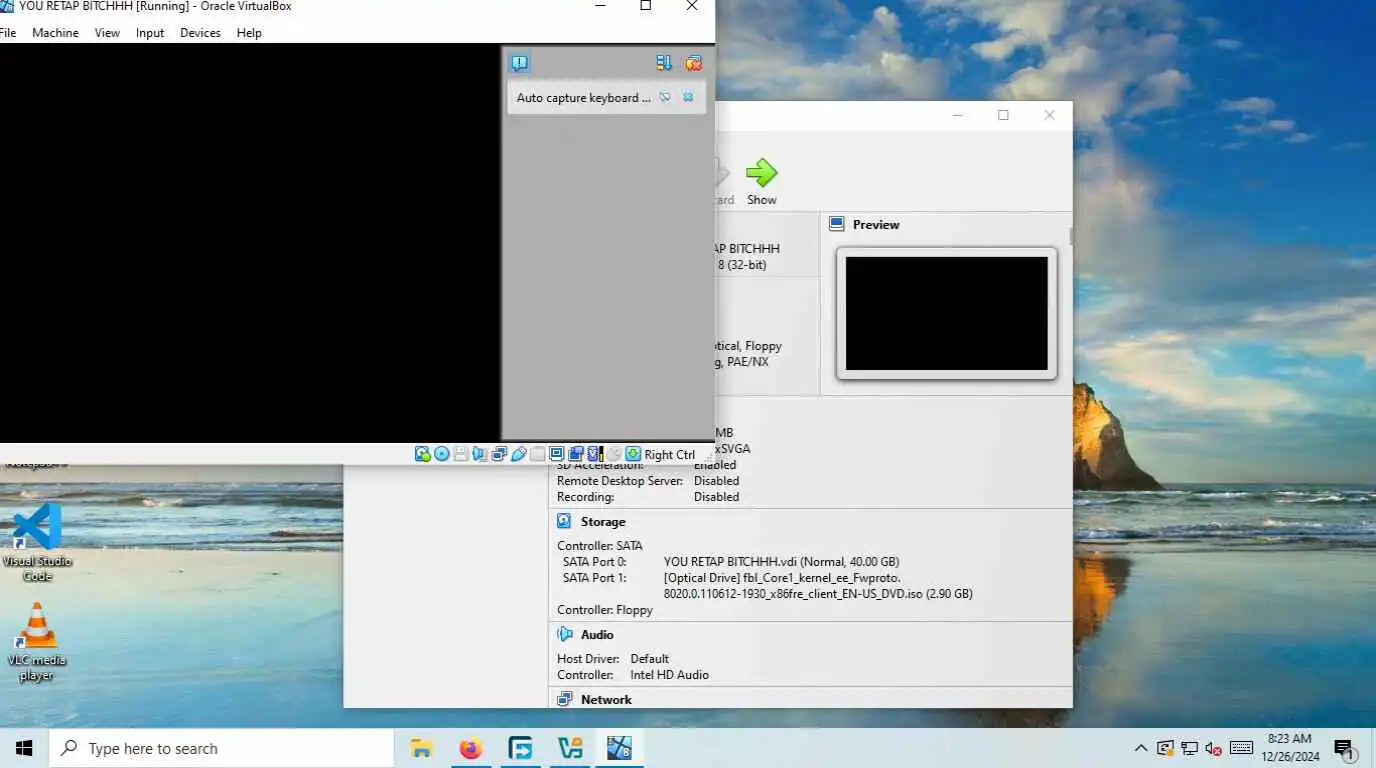Click the audio status icon in VM status bar

[479, 454]
